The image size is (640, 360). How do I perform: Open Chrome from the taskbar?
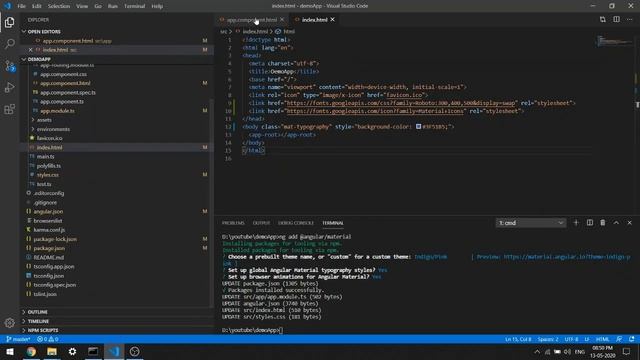coord(31,351)
